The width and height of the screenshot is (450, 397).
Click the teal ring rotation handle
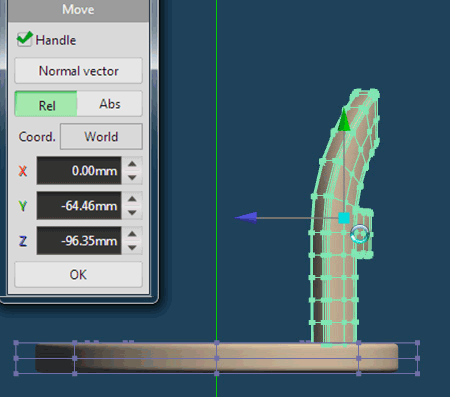[x=360, y=234]
